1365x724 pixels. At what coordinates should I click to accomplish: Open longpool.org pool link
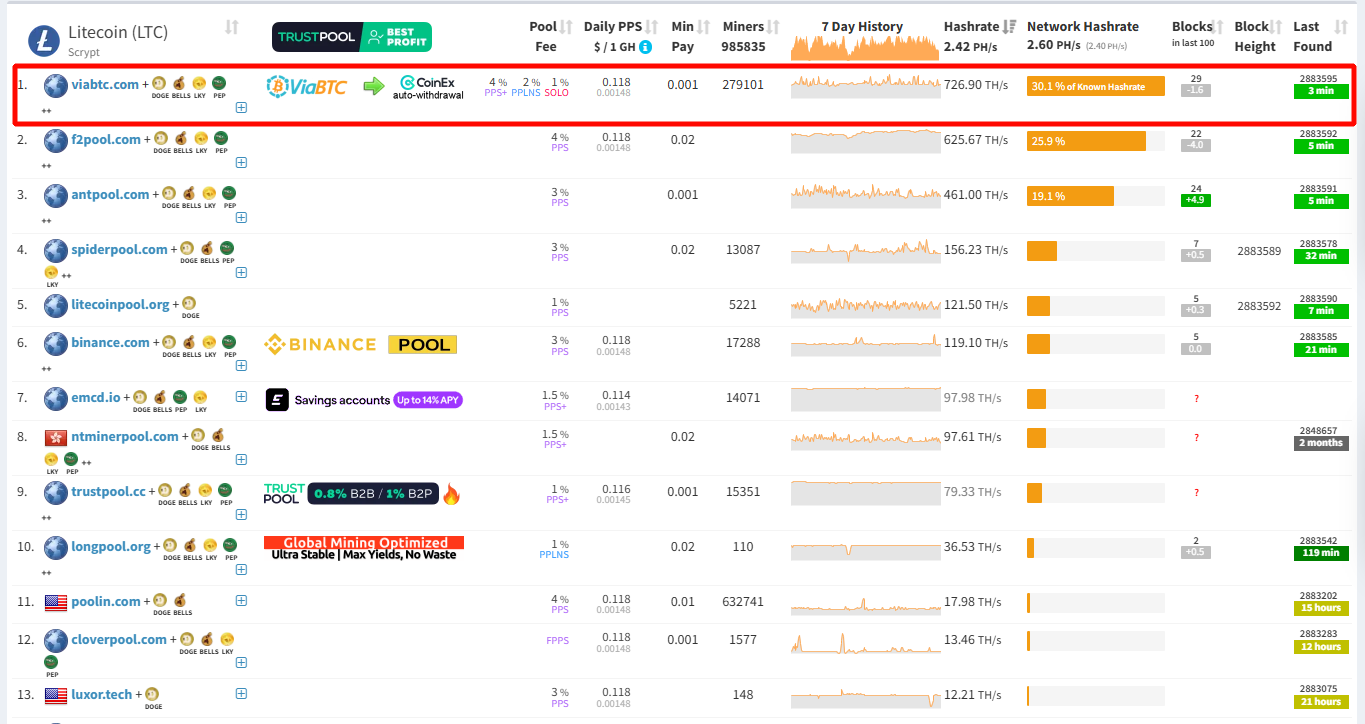point(111,546)
